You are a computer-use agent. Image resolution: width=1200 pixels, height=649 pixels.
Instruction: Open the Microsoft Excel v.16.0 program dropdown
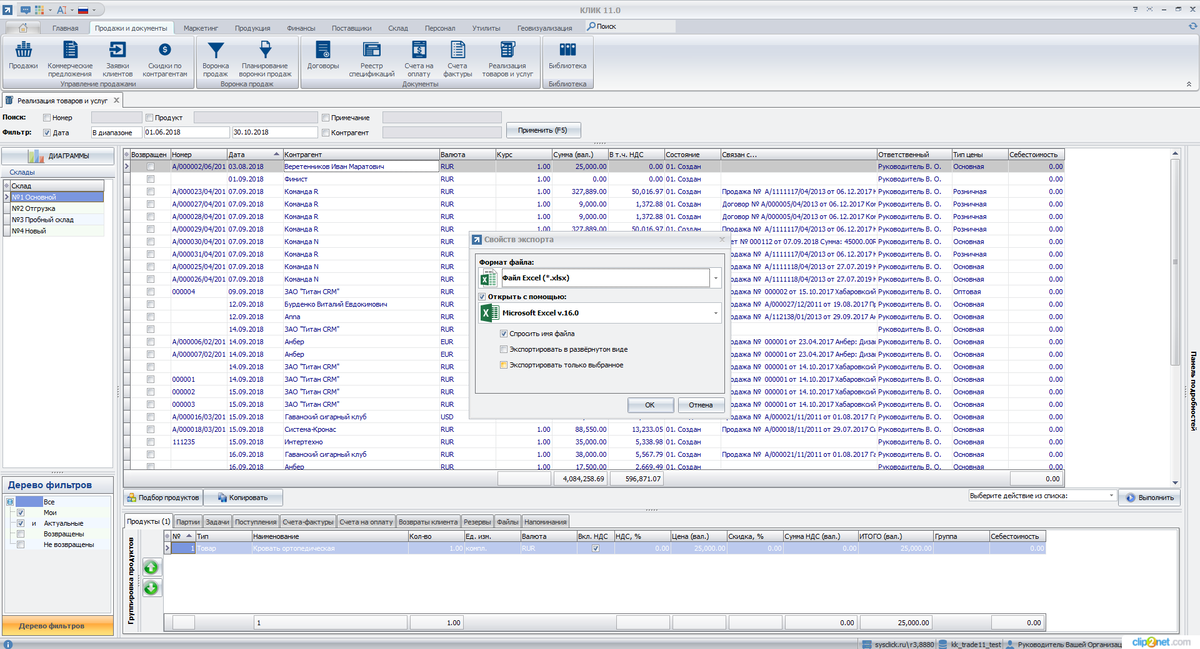point(716,314)
